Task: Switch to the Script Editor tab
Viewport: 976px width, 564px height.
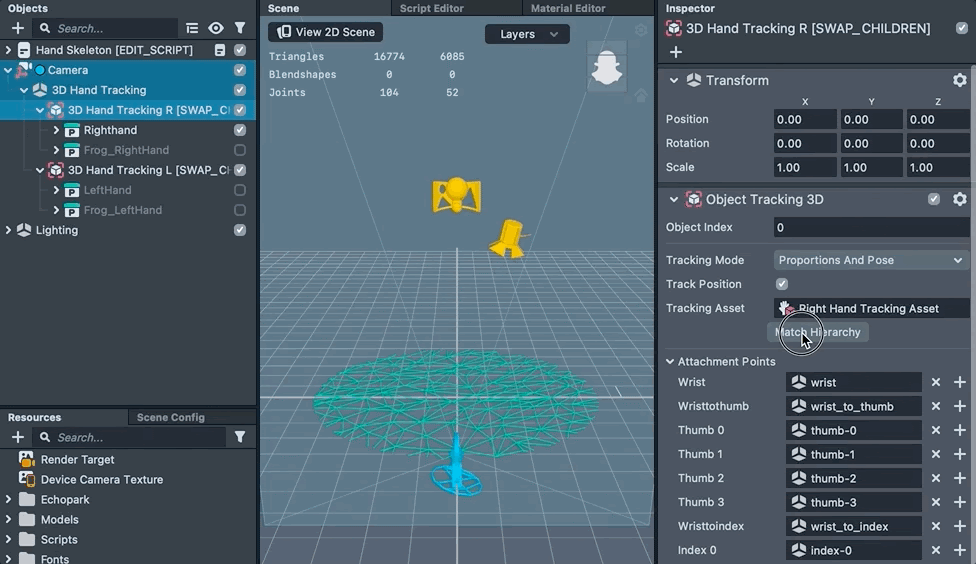Action: [x=431, y=8]
